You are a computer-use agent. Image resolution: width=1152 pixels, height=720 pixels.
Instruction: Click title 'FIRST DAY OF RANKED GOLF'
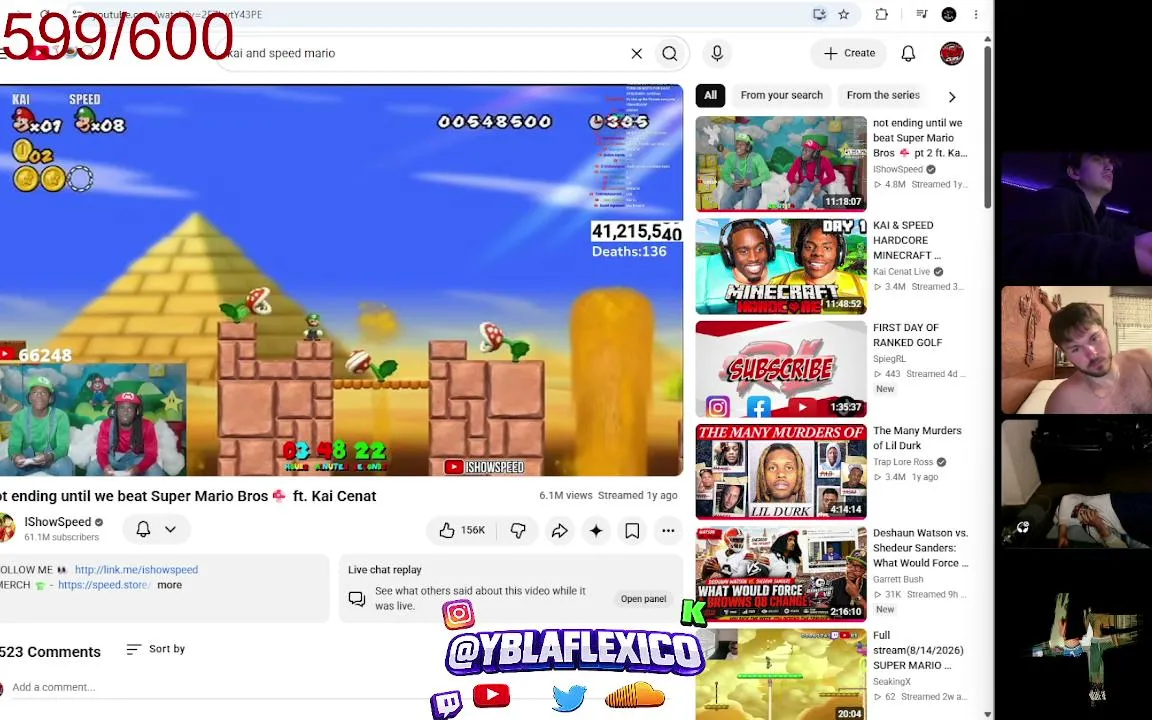pyautogui.click(x=907, y=335)
